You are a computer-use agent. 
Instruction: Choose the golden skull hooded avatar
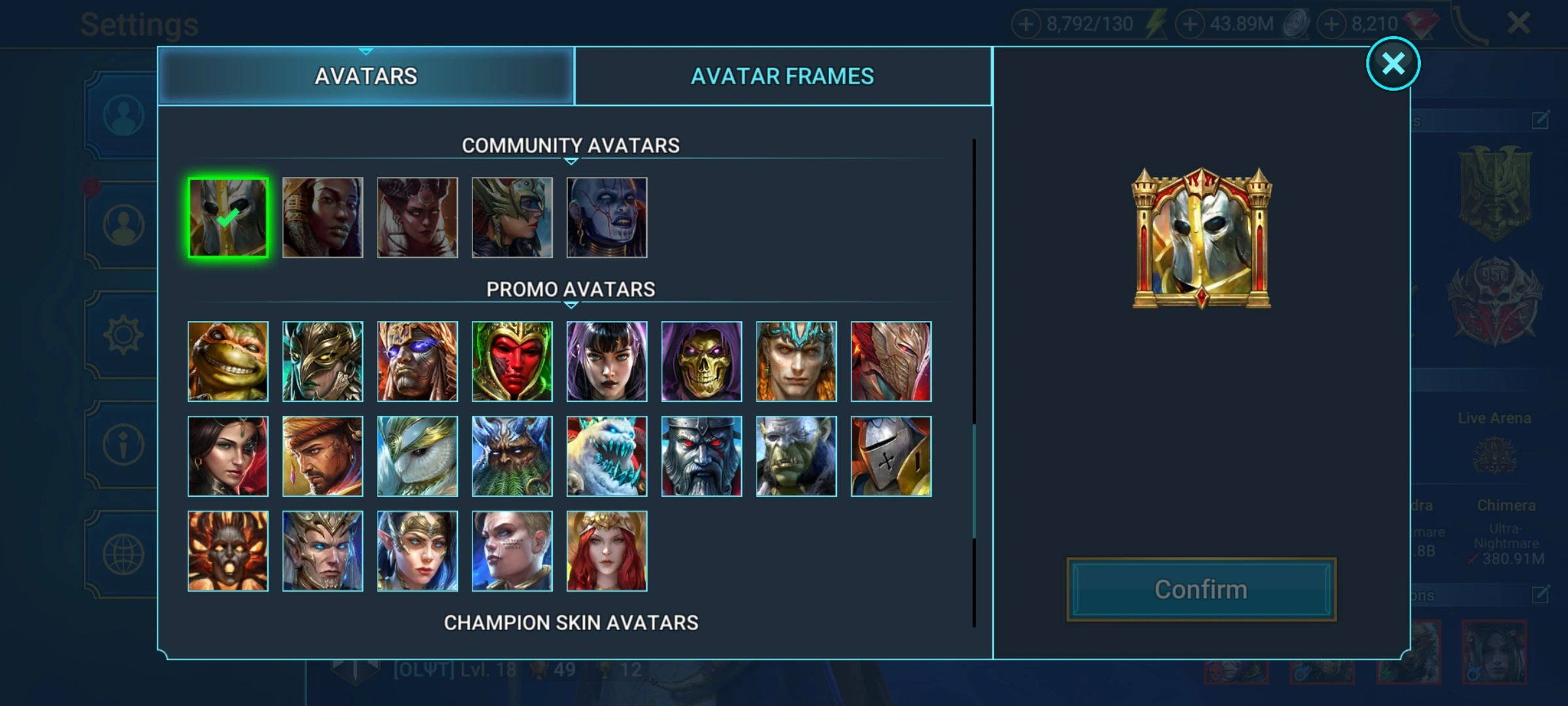702,361
